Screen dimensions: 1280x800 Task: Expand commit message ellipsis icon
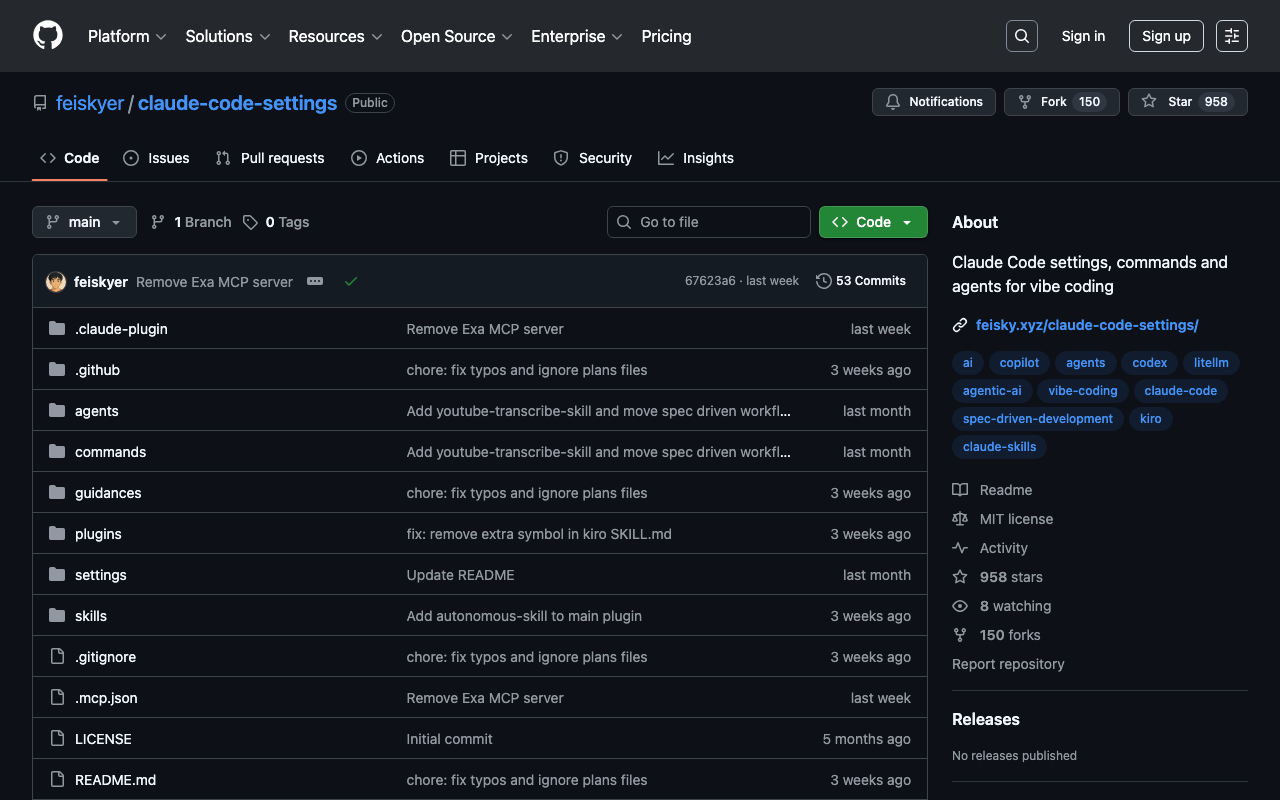(315, 282)
